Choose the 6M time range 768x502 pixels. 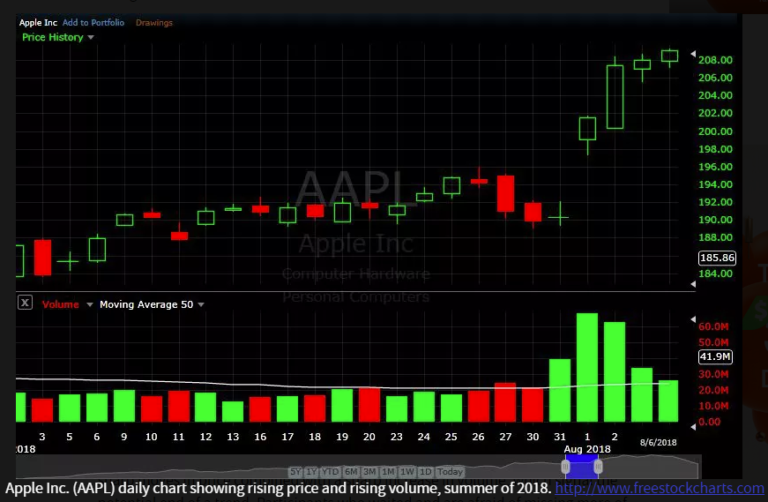point(353,471)
